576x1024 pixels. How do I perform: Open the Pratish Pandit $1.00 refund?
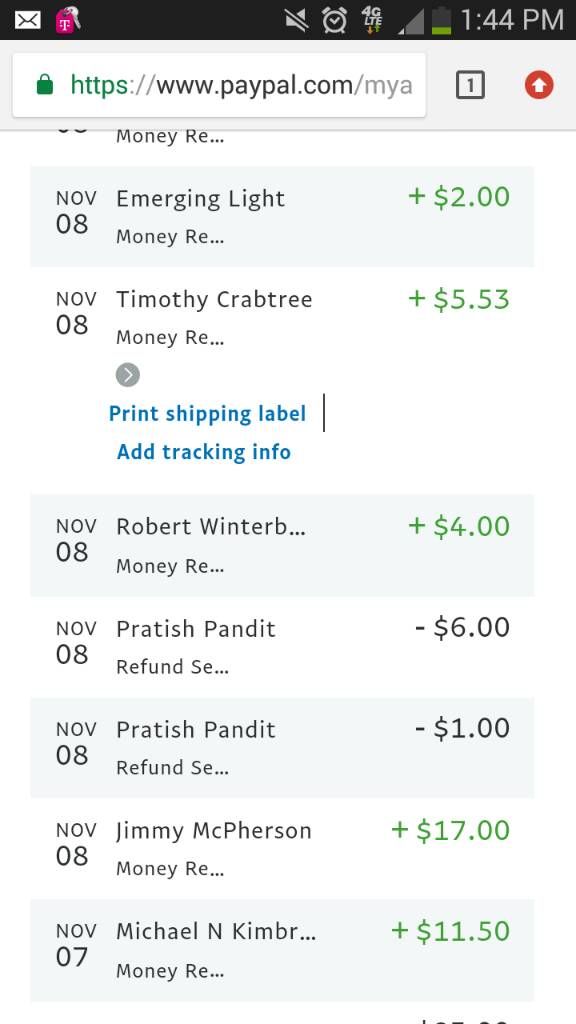(282, 748)
